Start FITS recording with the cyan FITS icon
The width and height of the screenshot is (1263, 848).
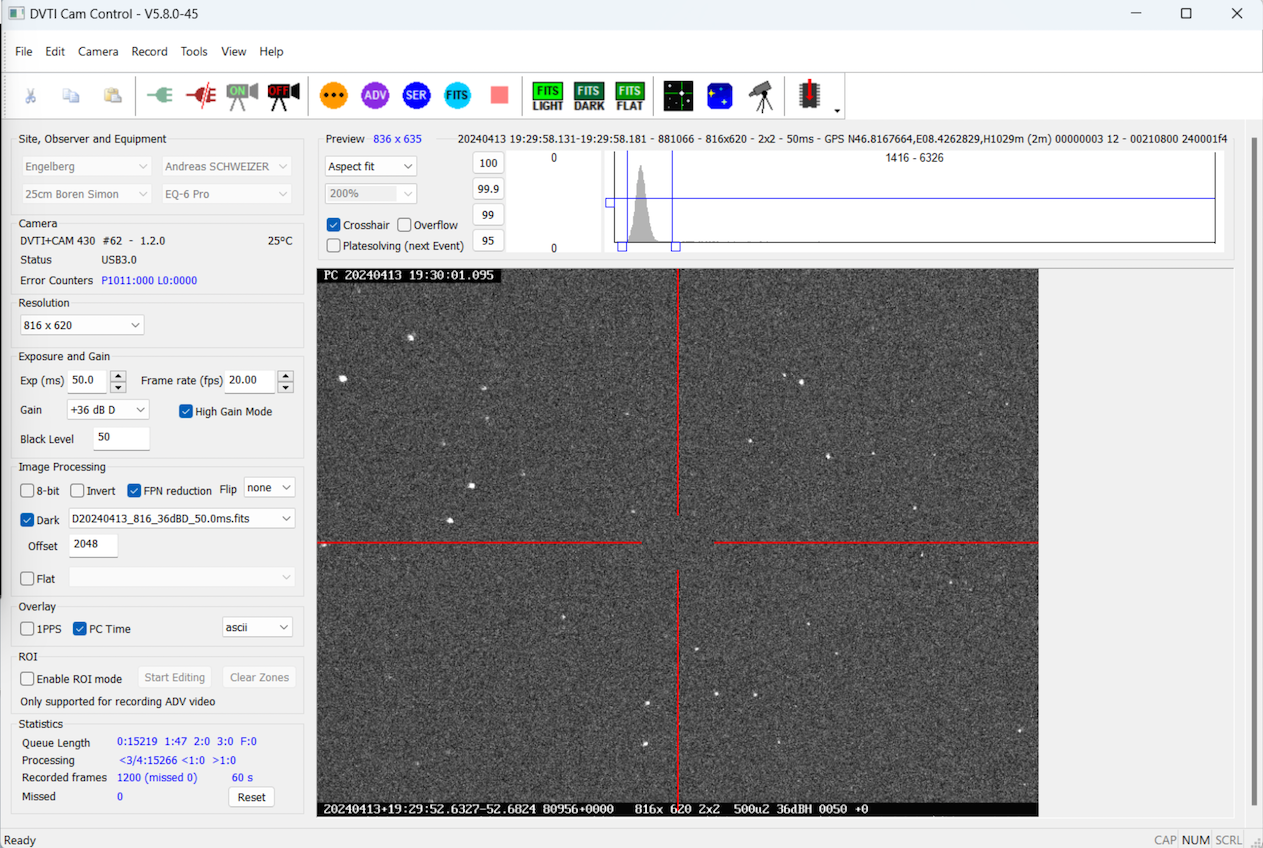point(457,96)
